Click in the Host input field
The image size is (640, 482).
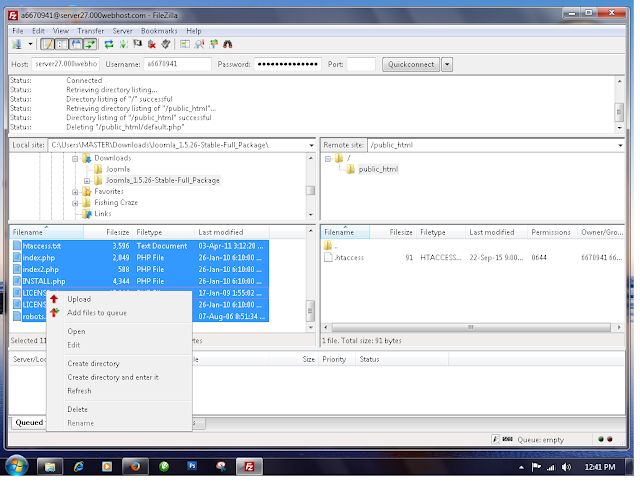[x=65, y=64]
